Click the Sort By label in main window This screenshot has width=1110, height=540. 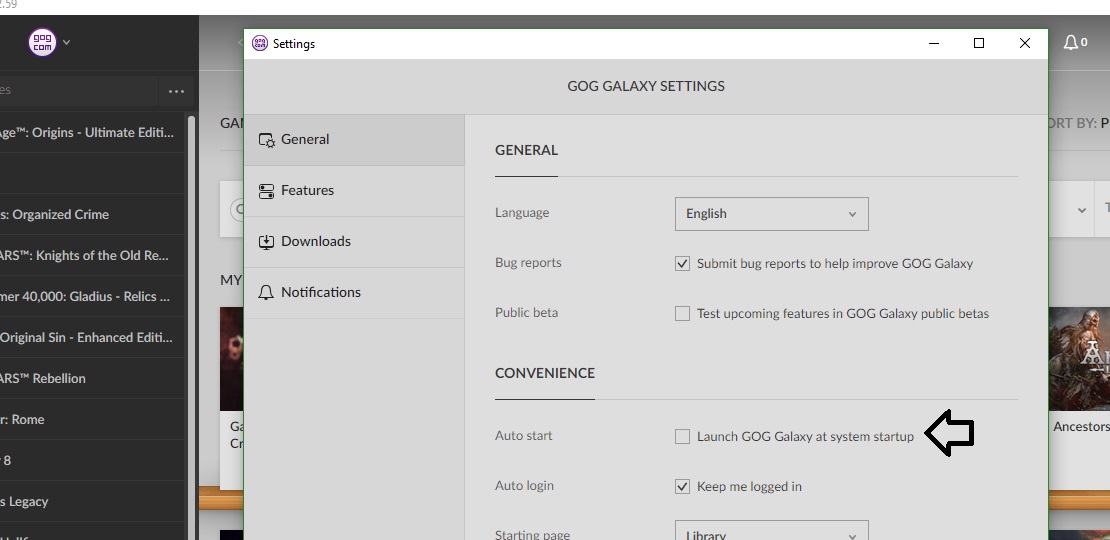click(x=1072, y=123)
